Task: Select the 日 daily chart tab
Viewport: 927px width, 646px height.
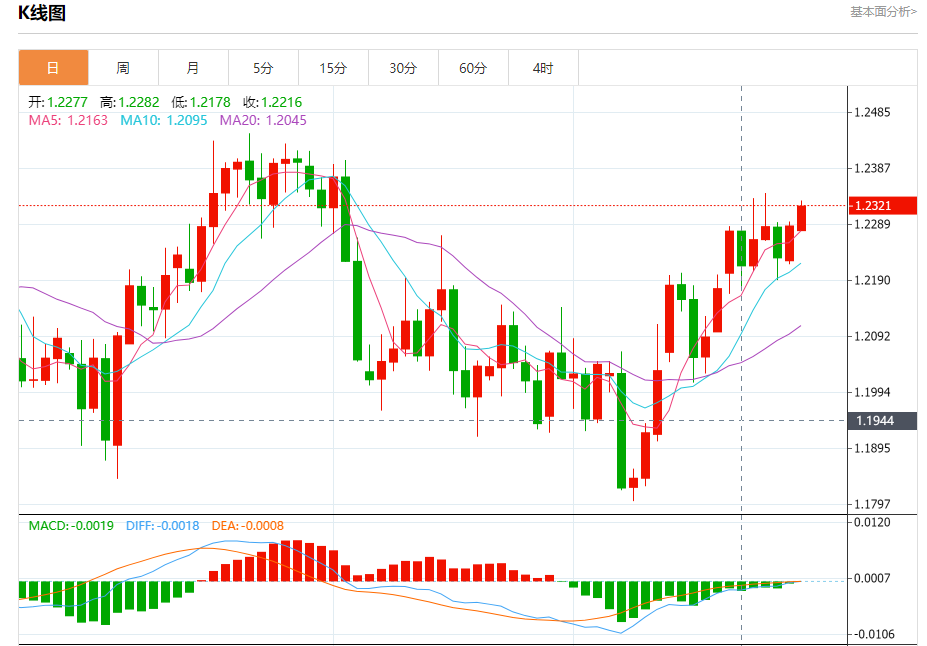Action: pyautogui.click(x=53, y=68)
